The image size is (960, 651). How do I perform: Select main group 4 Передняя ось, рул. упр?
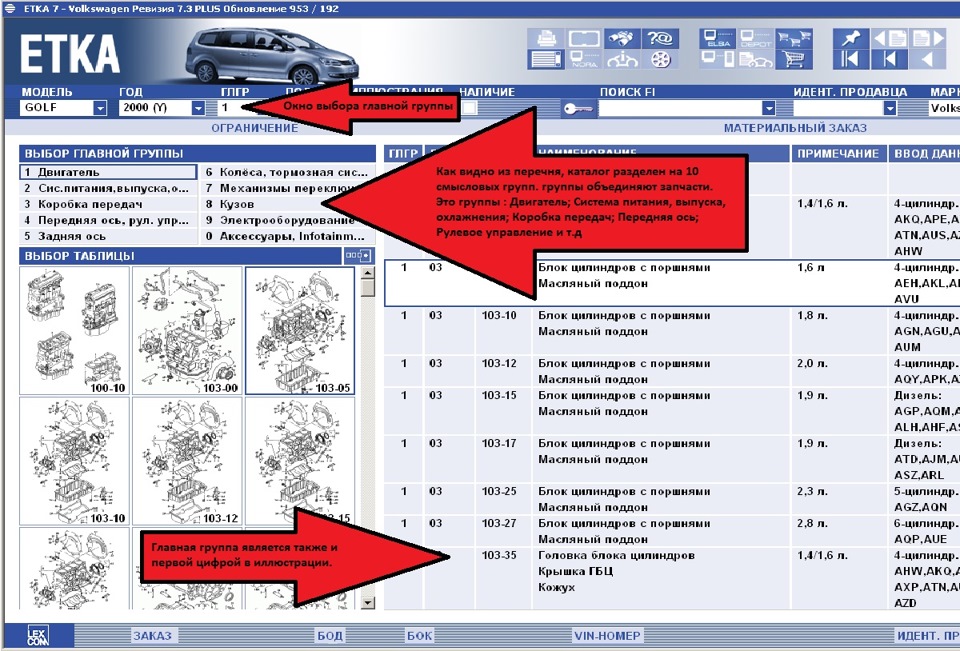coord(108,220)
